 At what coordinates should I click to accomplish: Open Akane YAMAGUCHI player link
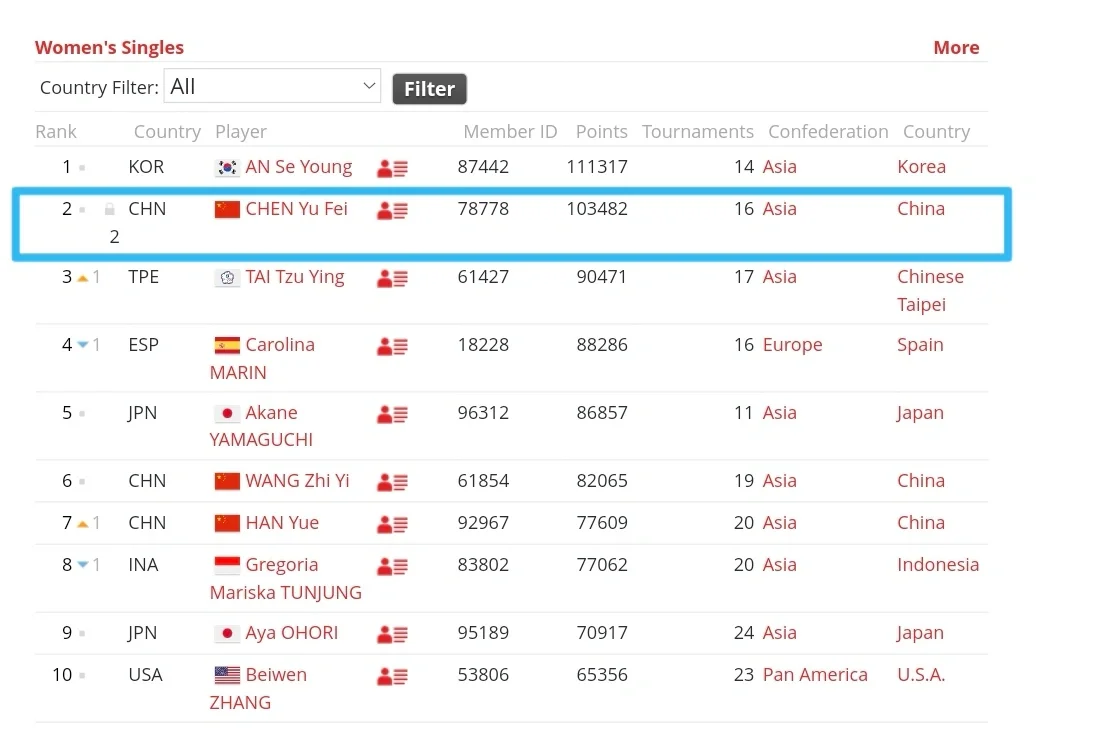point(261,426)
